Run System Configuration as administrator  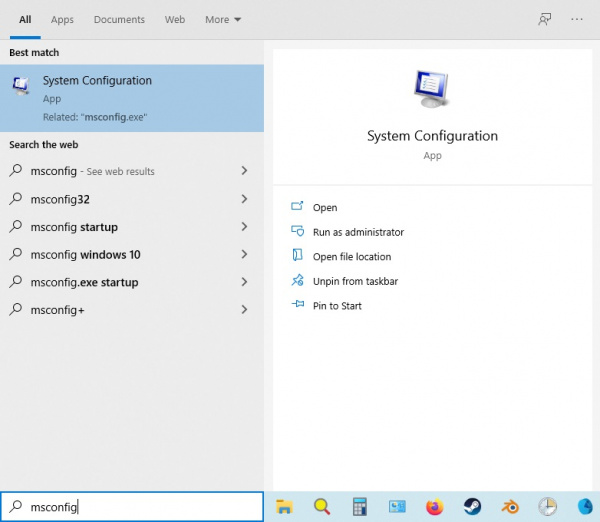(x=358, y=232)
